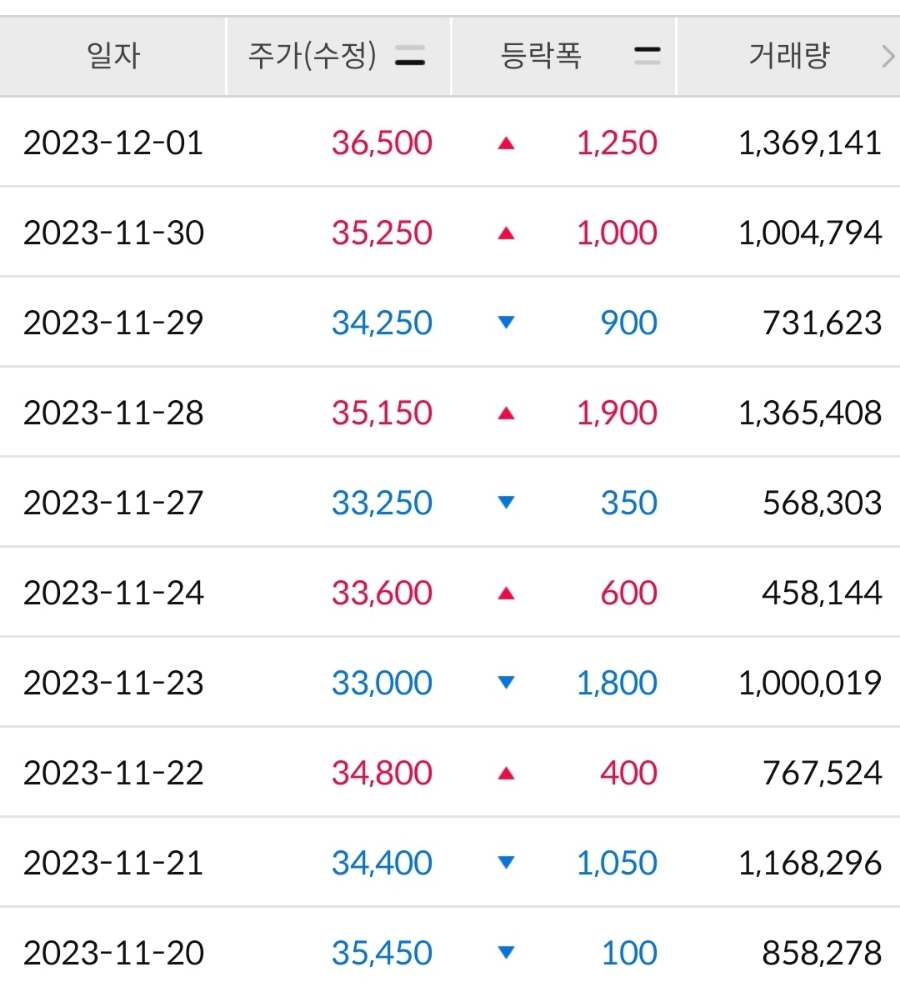Click the down arrow for 2023-11-23
The height and width of the screenshot is (992, 900).
tap(506, 682)
